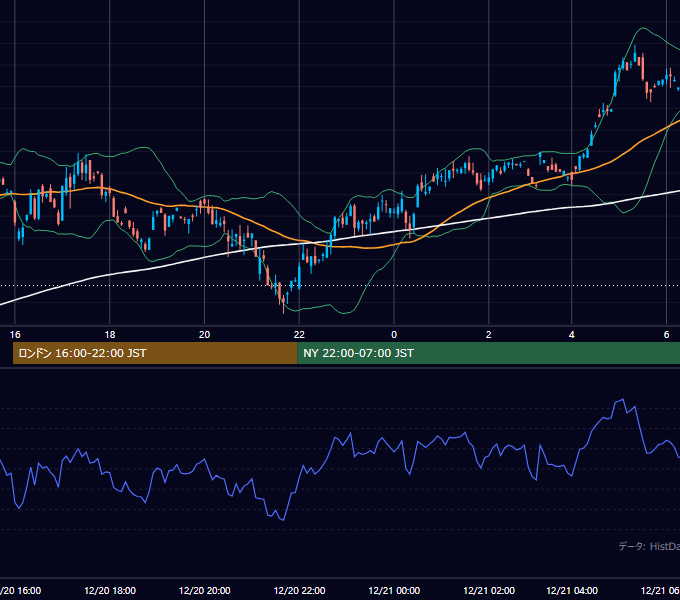This screenshot has height=600, width=680.
Task: Click the 12/20 18:00 date label
Action: pyautogui.click(x=110, y=591)
